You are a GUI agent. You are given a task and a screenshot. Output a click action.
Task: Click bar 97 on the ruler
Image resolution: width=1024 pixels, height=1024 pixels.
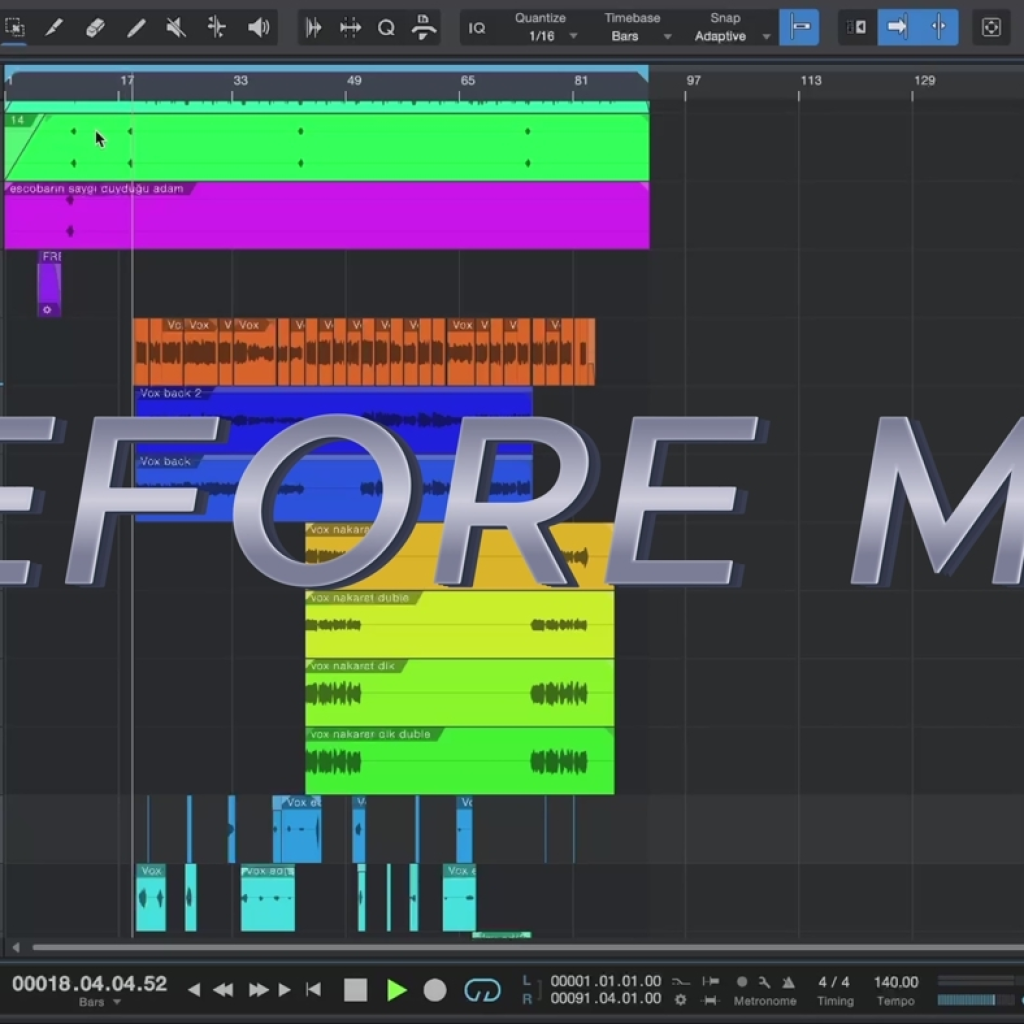pos(694,80)
